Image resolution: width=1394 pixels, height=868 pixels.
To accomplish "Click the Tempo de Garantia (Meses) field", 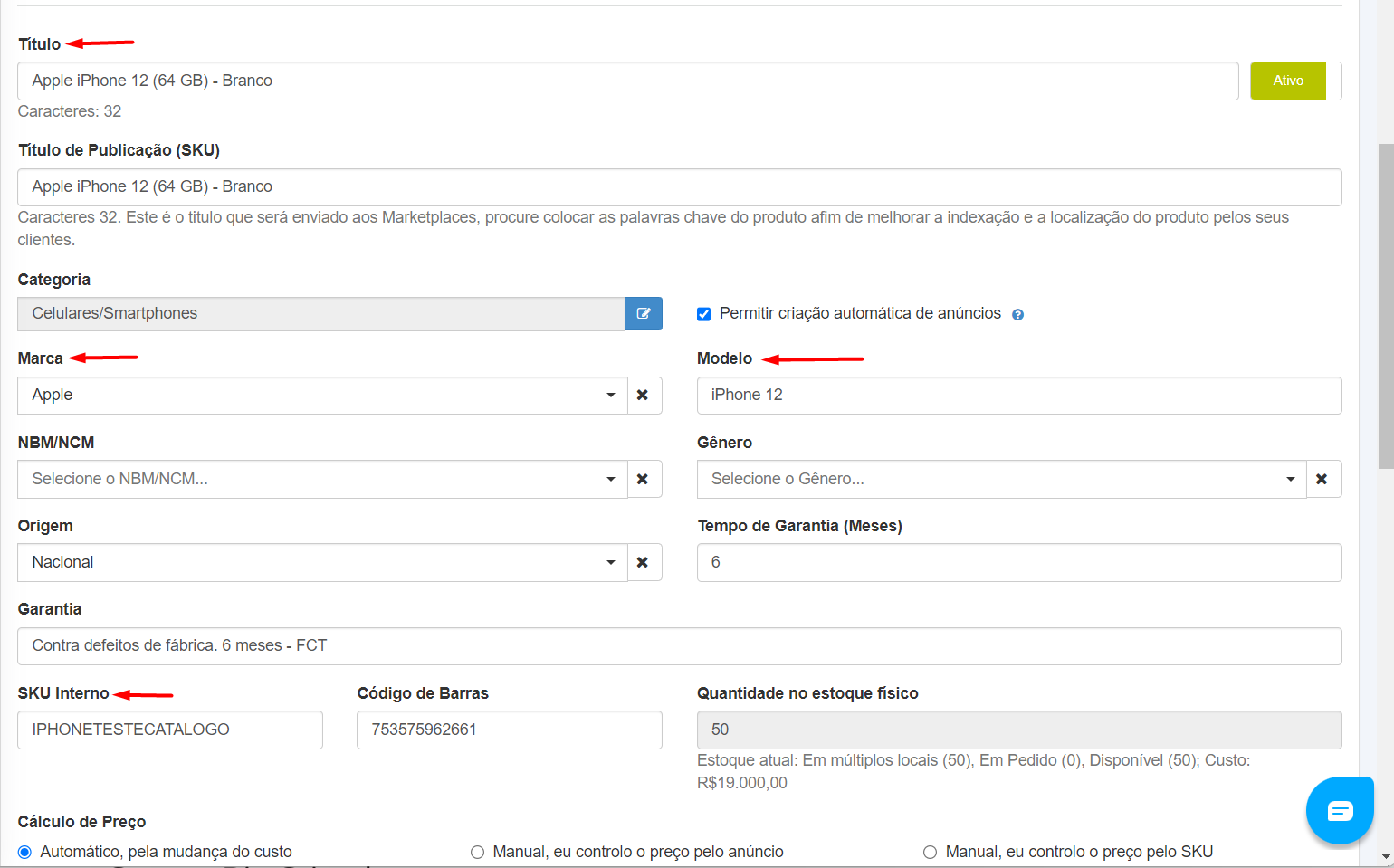I will pos(1019,562).
